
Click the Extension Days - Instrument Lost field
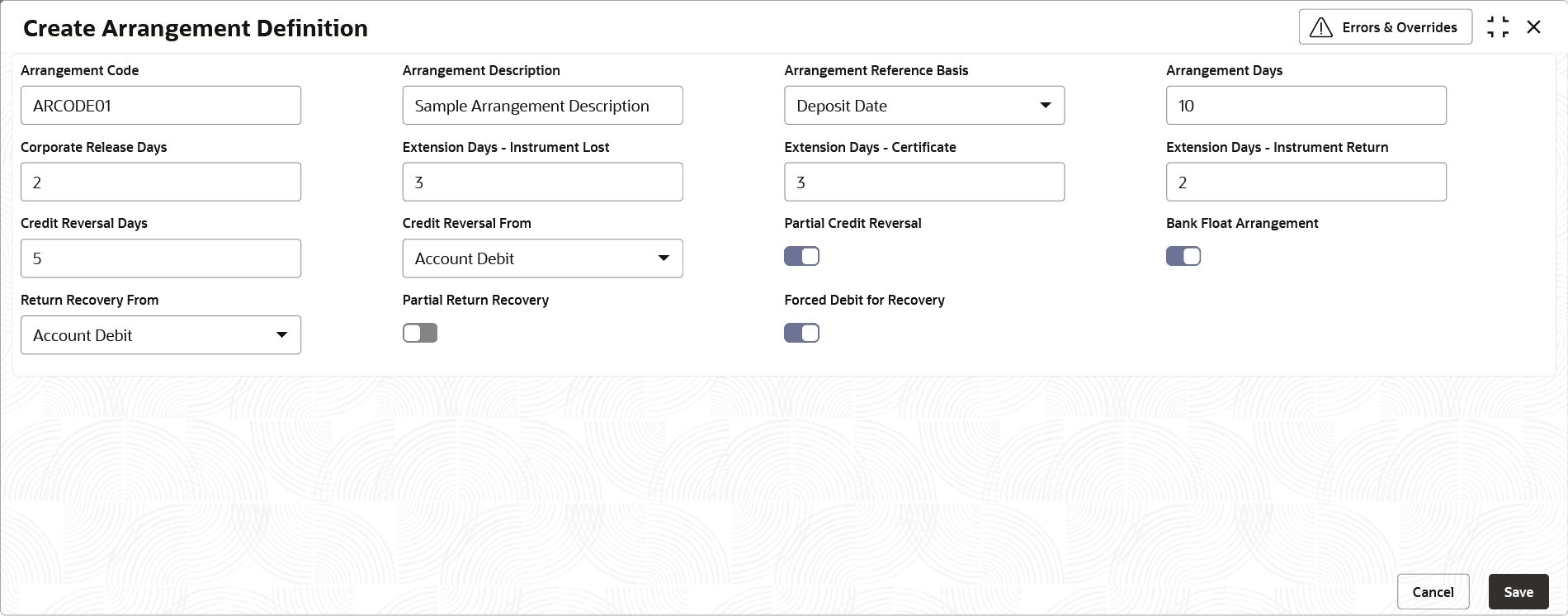pyautogui.click(x=542, y=182)
